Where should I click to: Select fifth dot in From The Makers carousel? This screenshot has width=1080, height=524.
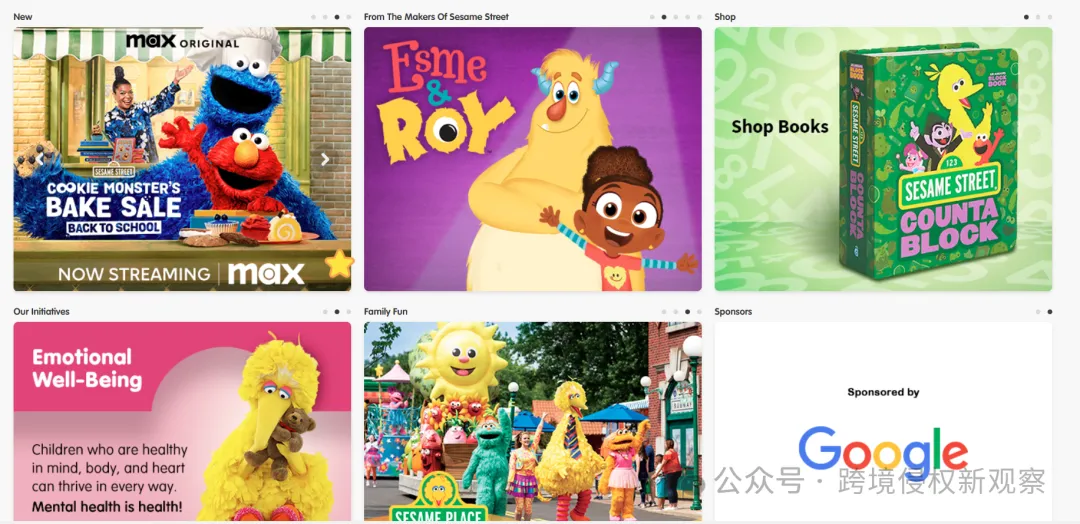(x=699, y=17)
